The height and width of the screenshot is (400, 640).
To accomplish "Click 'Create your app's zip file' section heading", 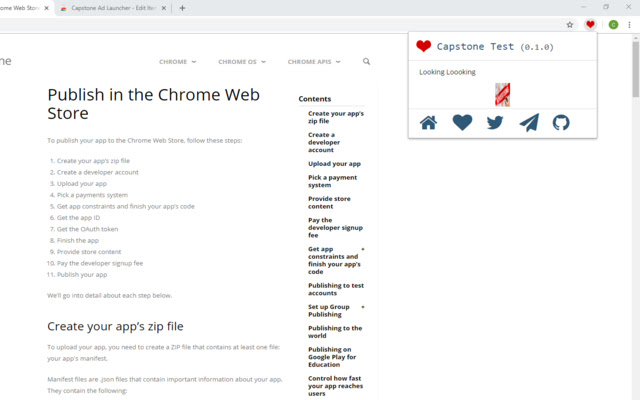I will [x=115, y=326].
